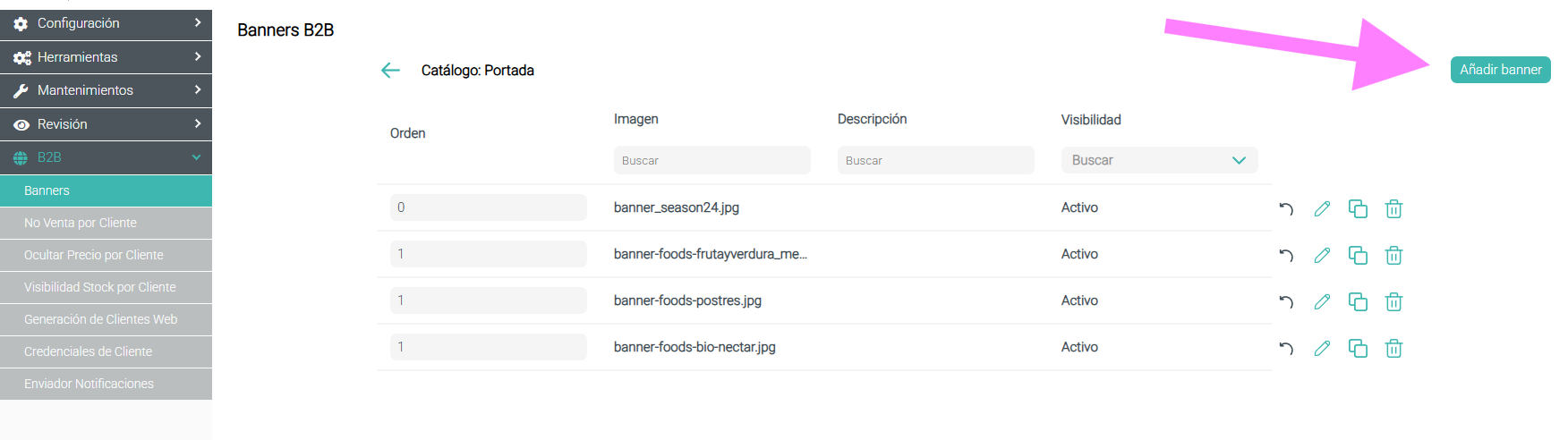The width and height of the screenshot is (1568, 440).
Task: Delete the banner-foods-postres.jpg banner
Action: tap(1393, 302)
